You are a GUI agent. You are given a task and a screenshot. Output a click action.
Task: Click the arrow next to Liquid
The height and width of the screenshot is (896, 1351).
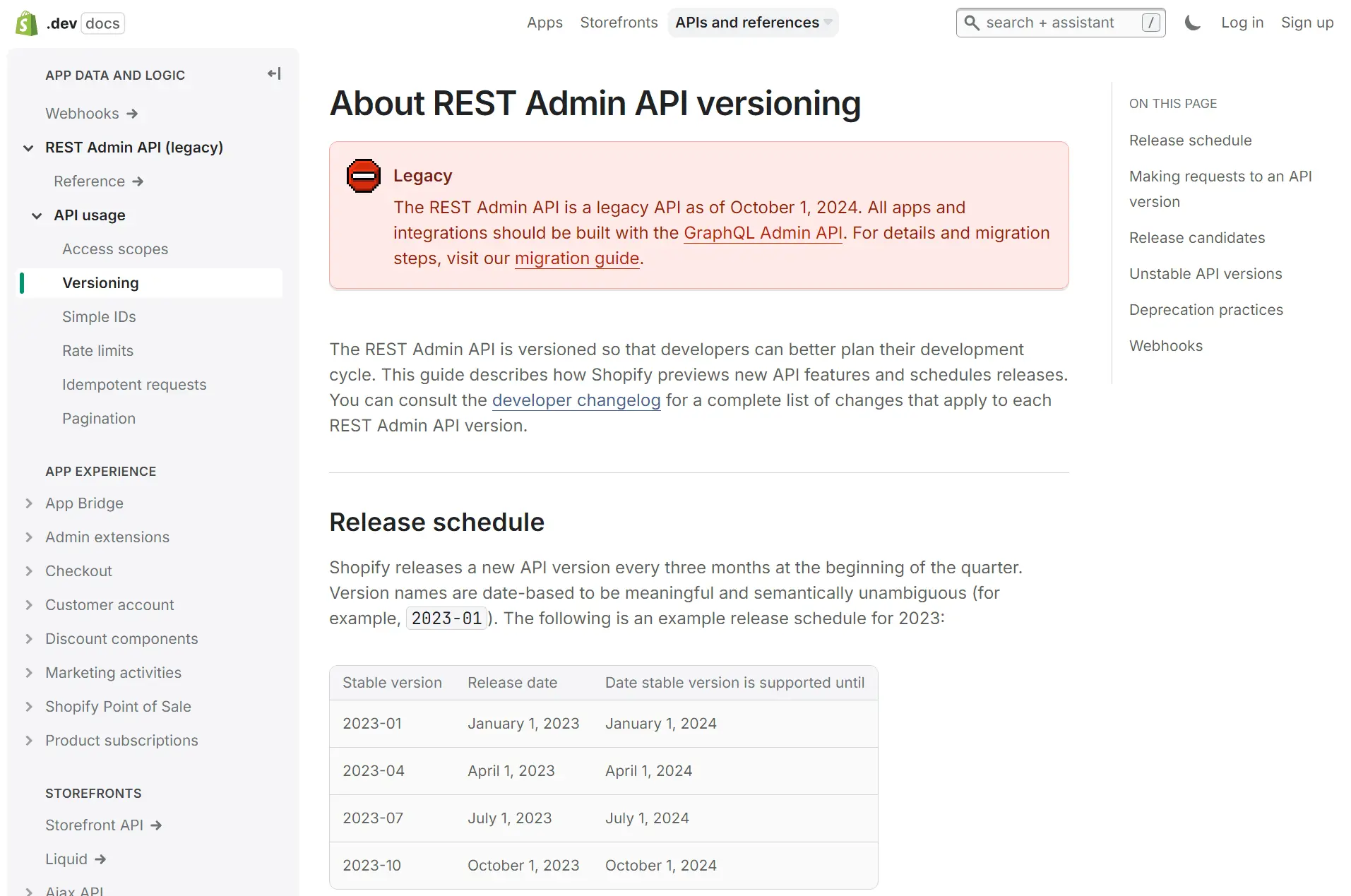pyautogui.click(x=101, y=859)
